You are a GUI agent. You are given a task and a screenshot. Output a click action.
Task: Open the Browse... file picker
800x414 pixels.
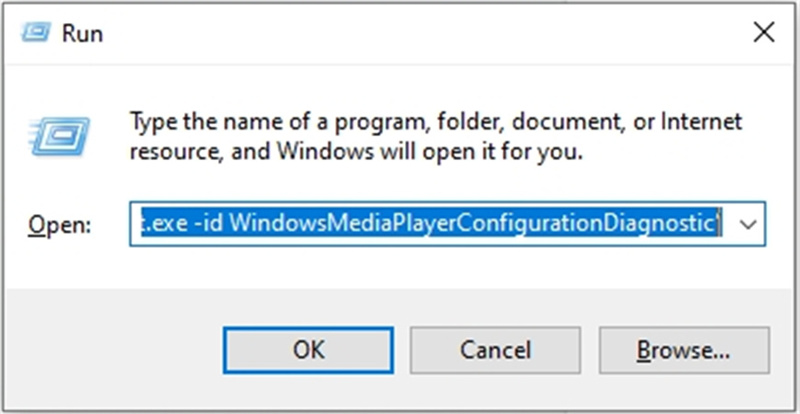685,350
